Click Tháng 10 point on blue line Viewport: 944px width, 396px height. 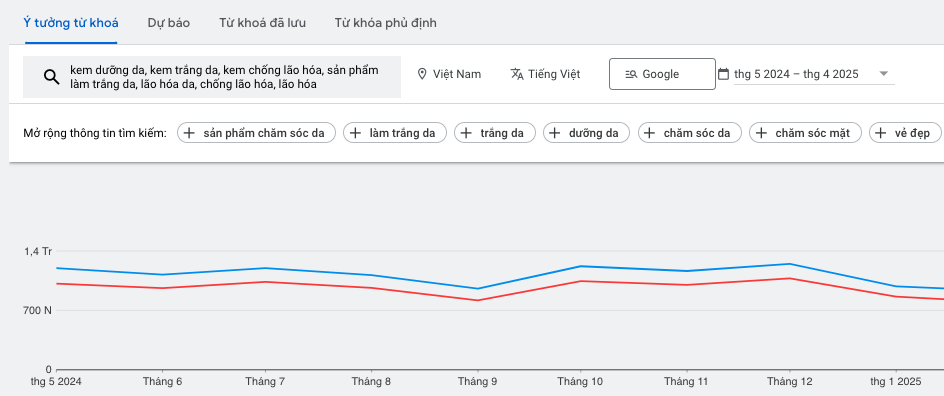pyautogui.click(x=580, y=266)
